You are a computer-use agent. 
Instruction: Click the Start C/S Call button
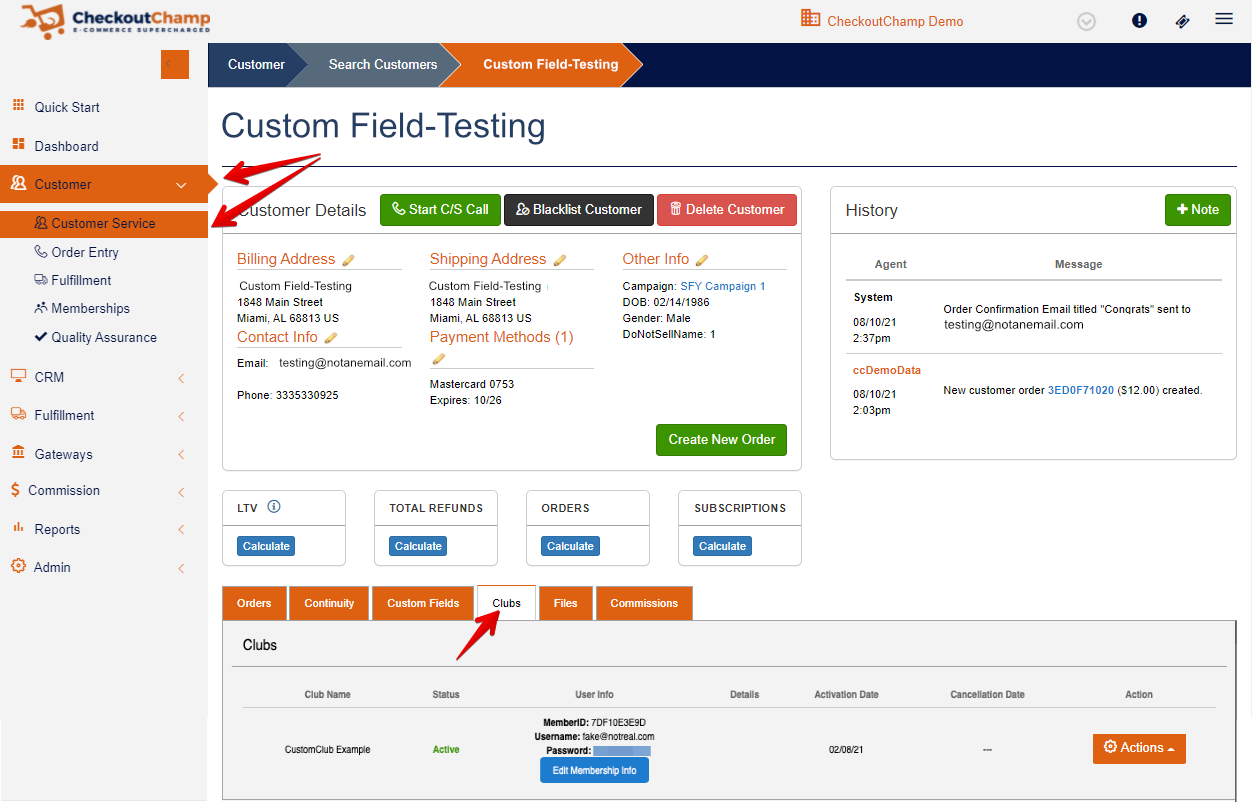coord(440,210)
